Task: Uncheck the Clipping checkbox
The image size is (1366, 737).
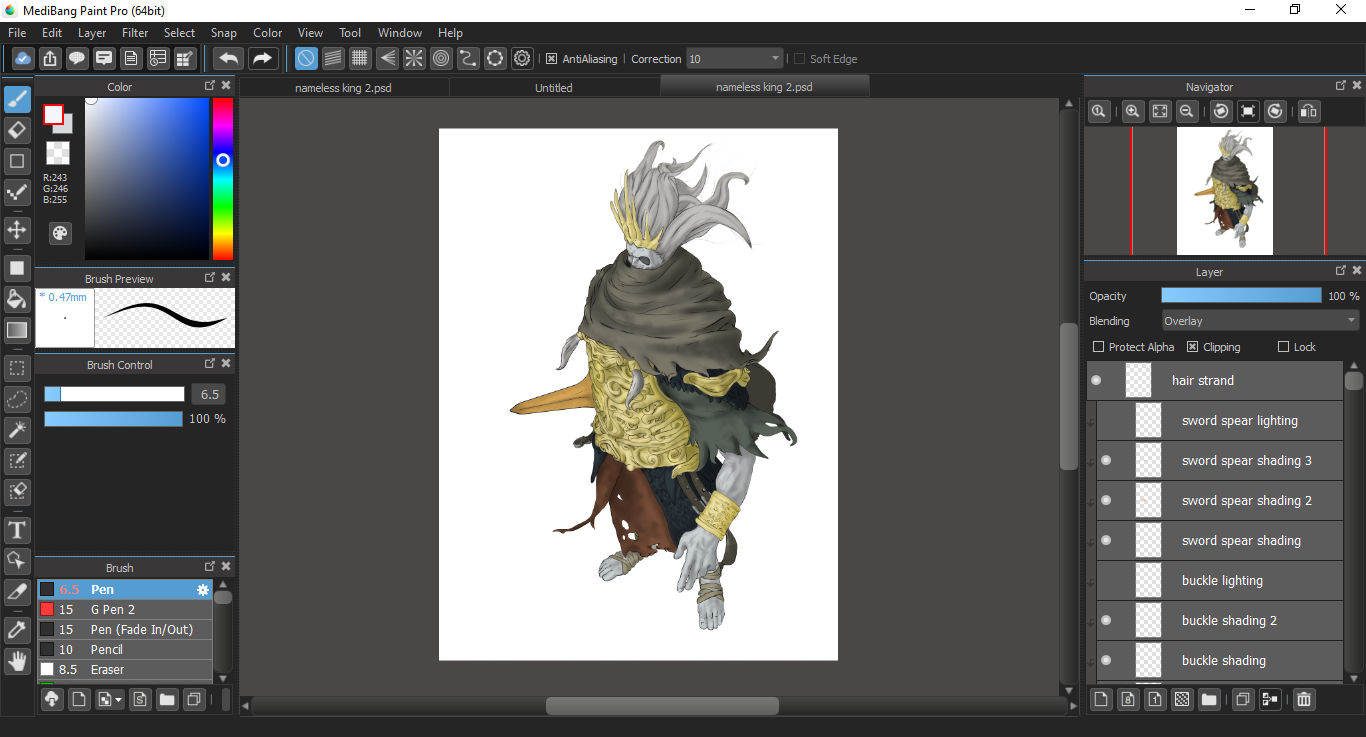Action: coord(1193,347)
